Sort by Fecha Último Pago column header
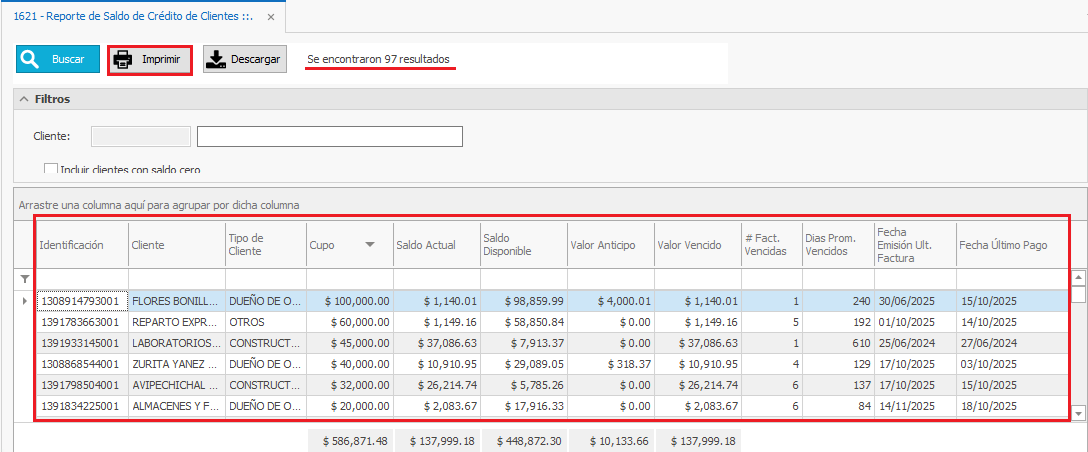The image size is (1088, 452). pos(1002,245)
